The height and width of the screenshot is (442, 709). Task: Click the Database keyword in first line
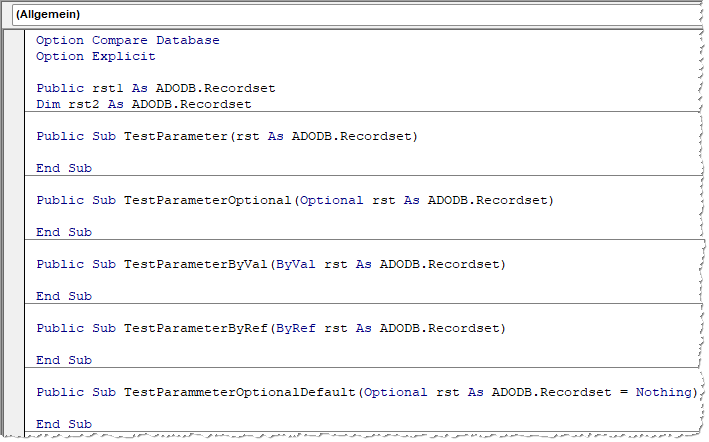(x=187, y=40)
